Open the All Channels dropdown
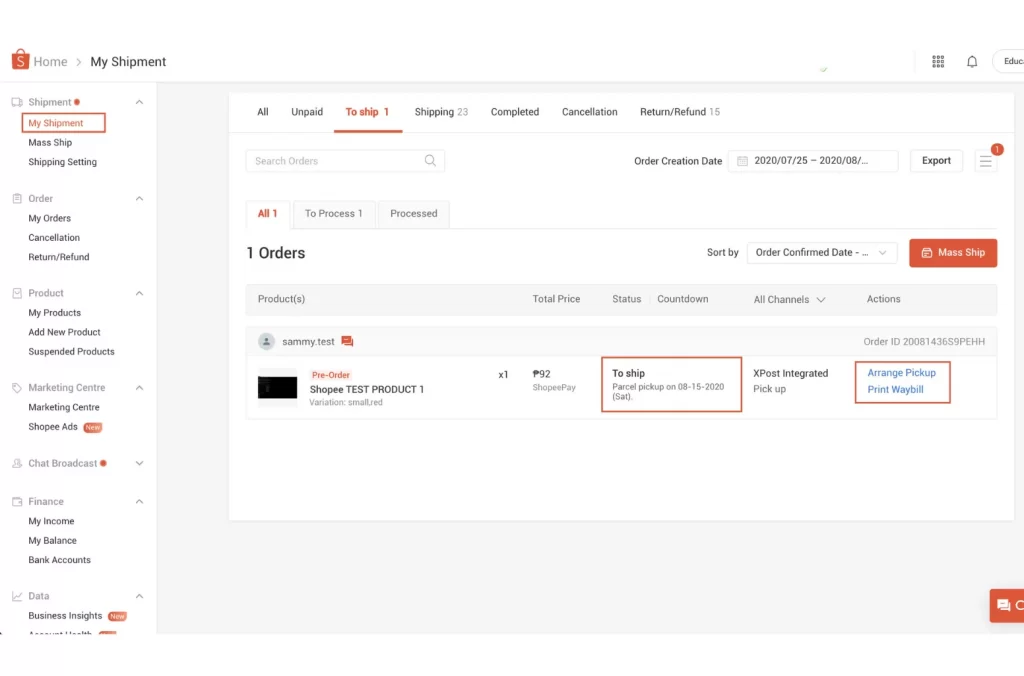Screen dimensions: 1024x676 pyautogui.click(x=790, y=300)
